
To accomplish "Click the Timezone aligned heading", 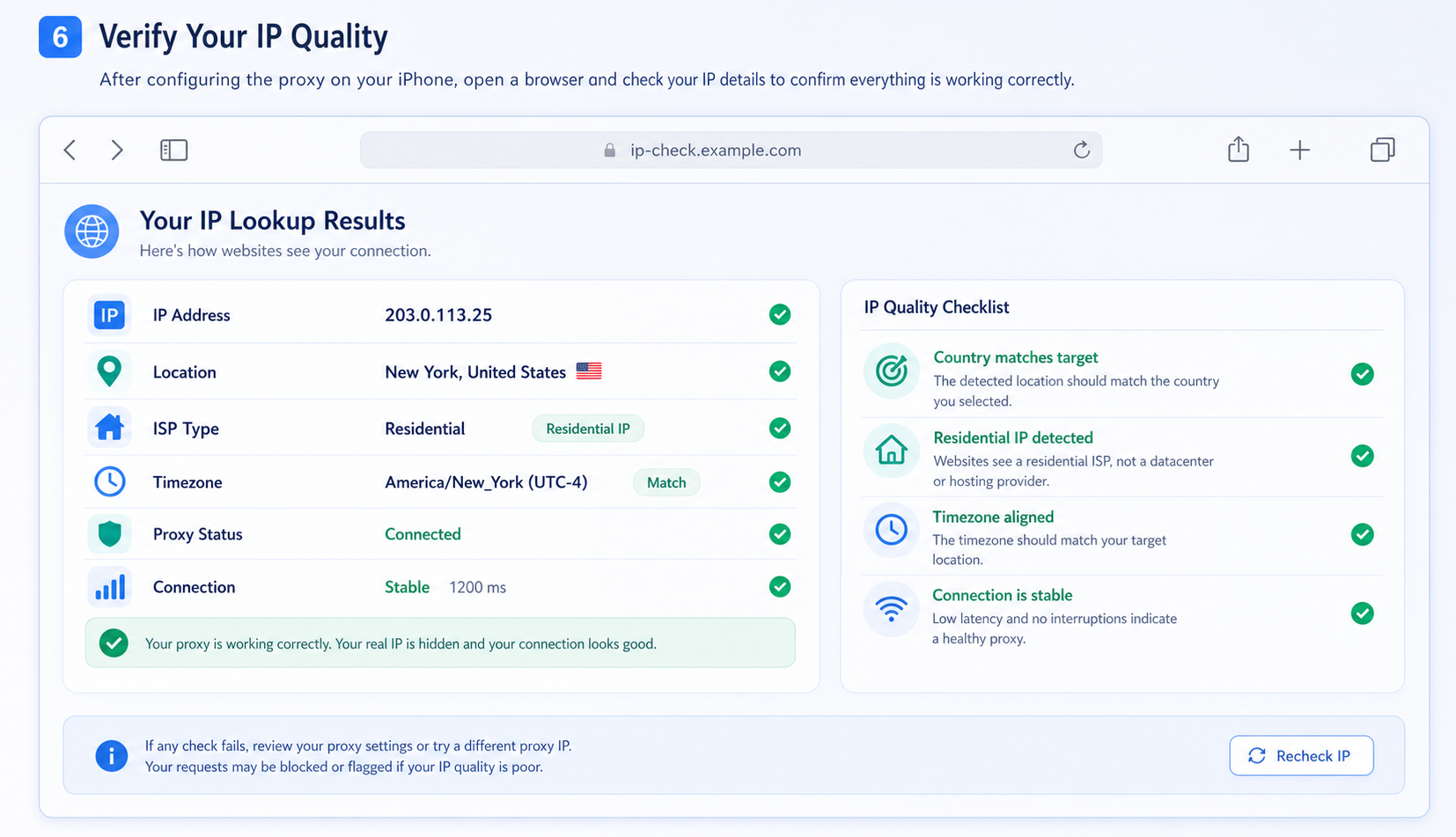I will pyautogui.click(x=993, y=517).
